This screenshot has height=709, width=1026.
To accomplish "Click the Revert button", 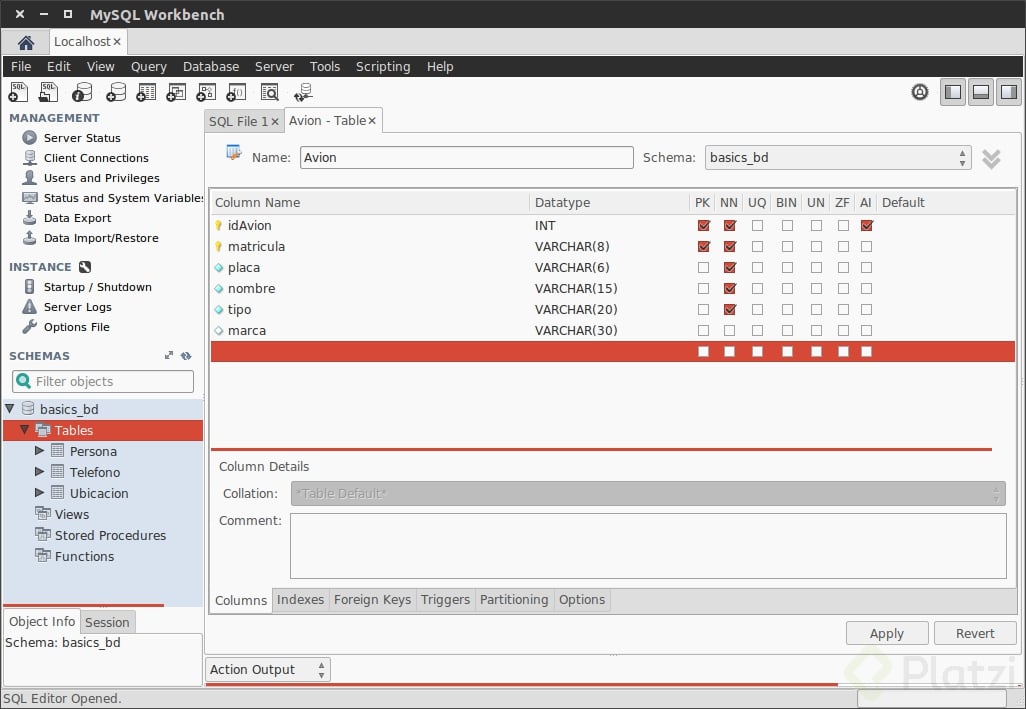I will pyautogui.click(x=975, y=633).
